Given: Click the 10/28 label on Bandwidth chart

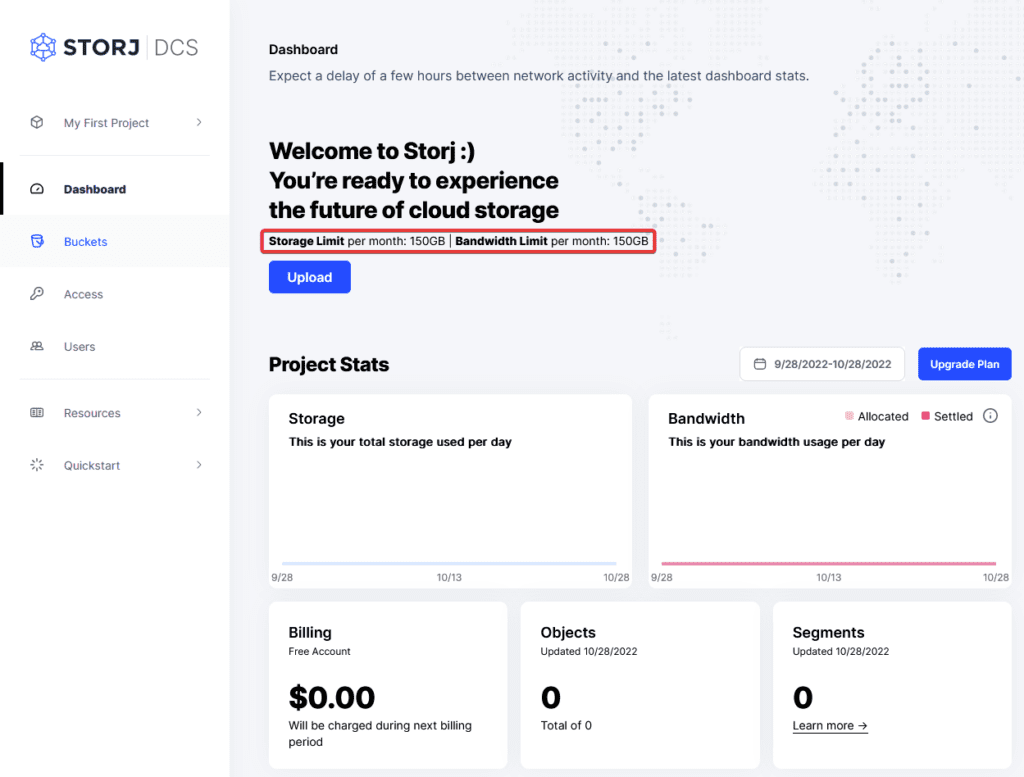Looking at the screenshot, I should pos(996,577).
